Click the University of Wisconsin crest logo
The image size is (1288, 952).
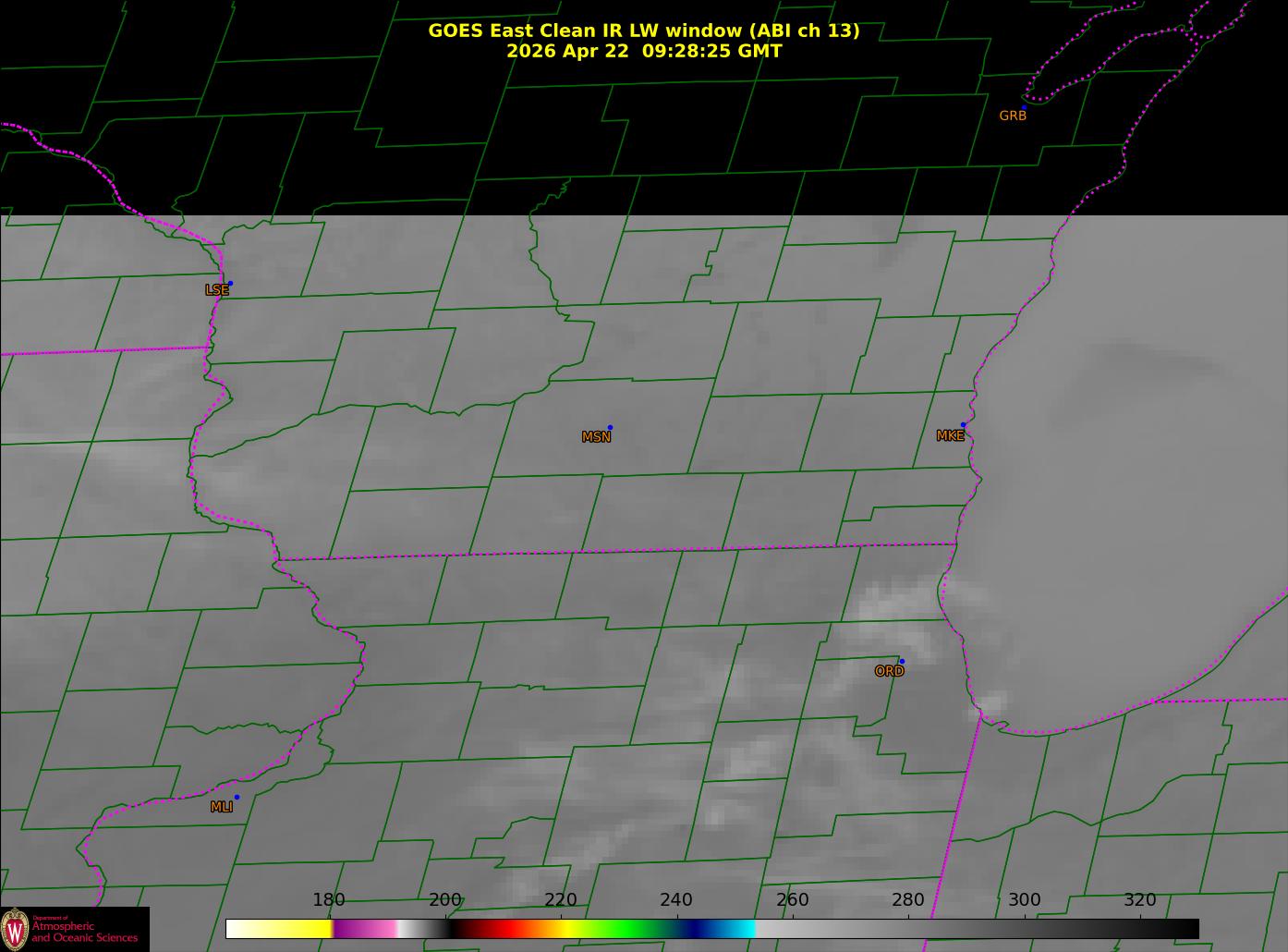point(15,928)
